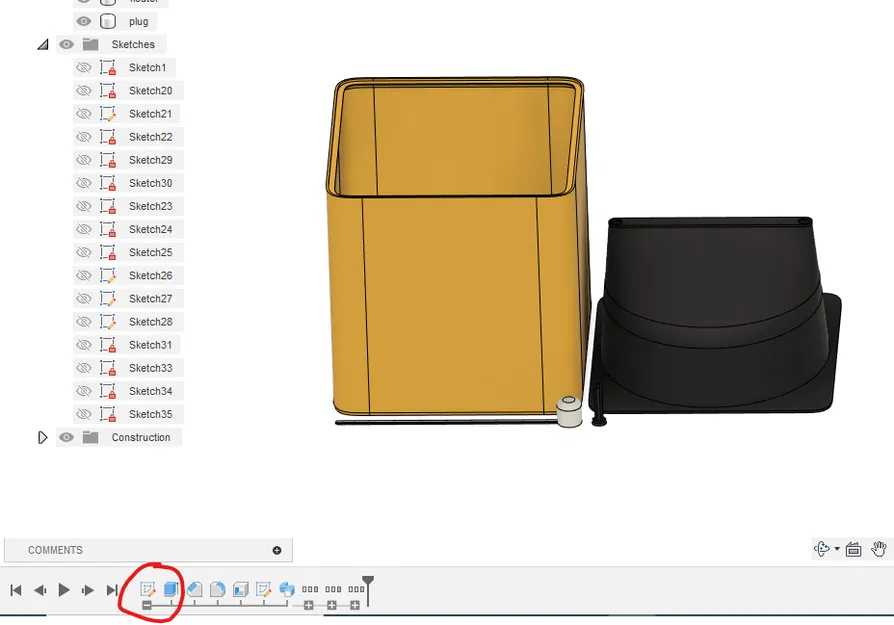Viewport: 894px width, 625px height.
Task: Select the Shell feature in the timeline
Action: 241,589
